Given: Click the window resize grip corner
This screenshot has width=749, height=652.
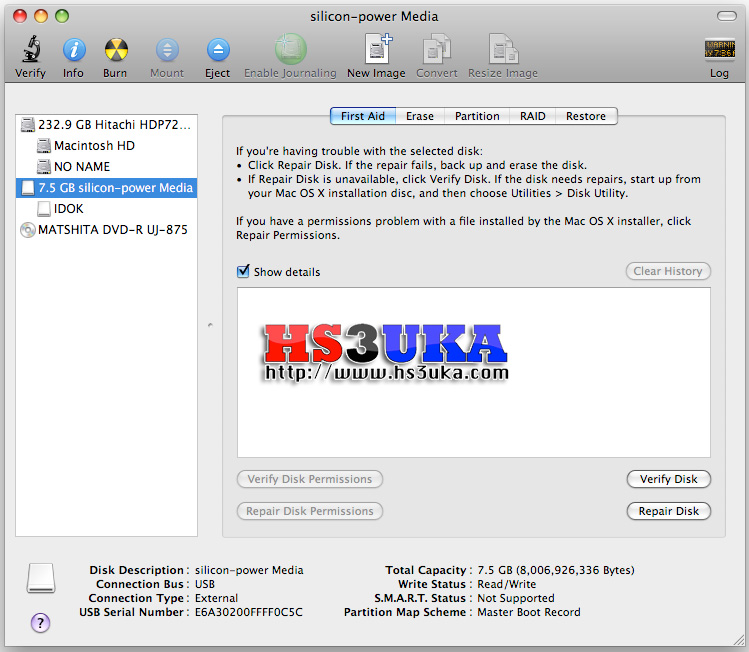Looking at the screenshot, I should coord(738,640).
